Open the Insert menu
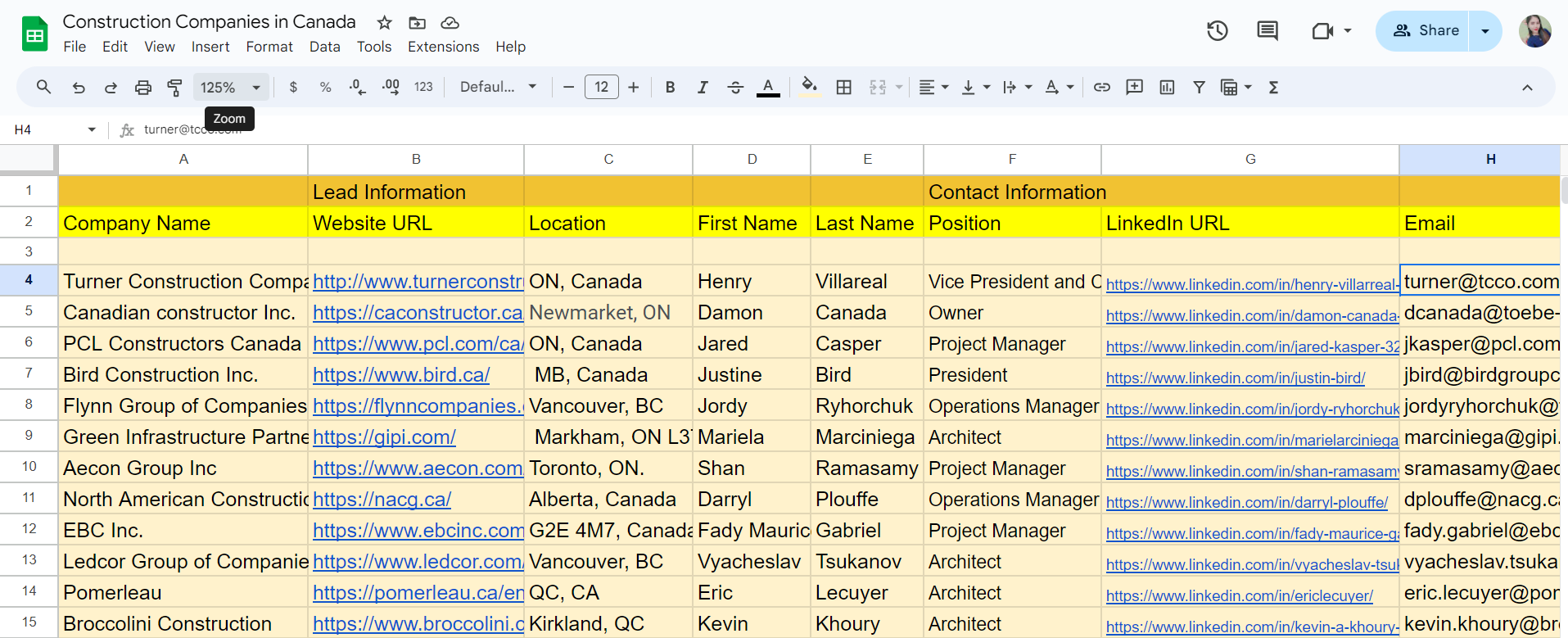 pos(210,47)
